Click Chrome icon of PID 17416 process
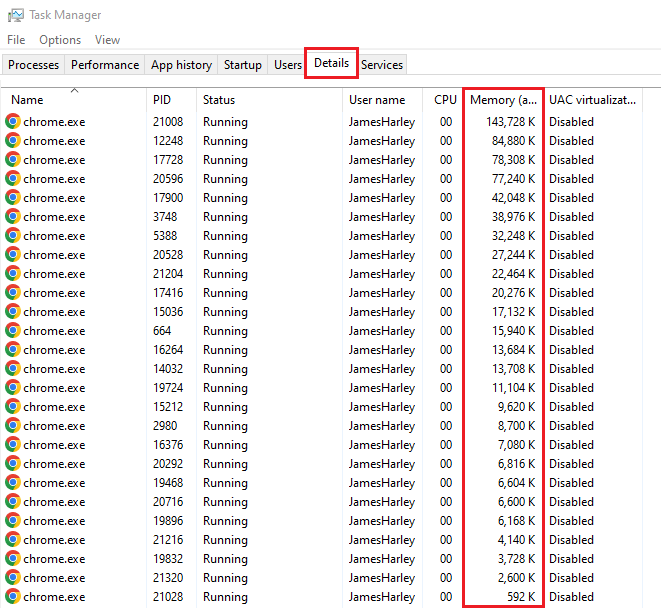 point(13,293)
